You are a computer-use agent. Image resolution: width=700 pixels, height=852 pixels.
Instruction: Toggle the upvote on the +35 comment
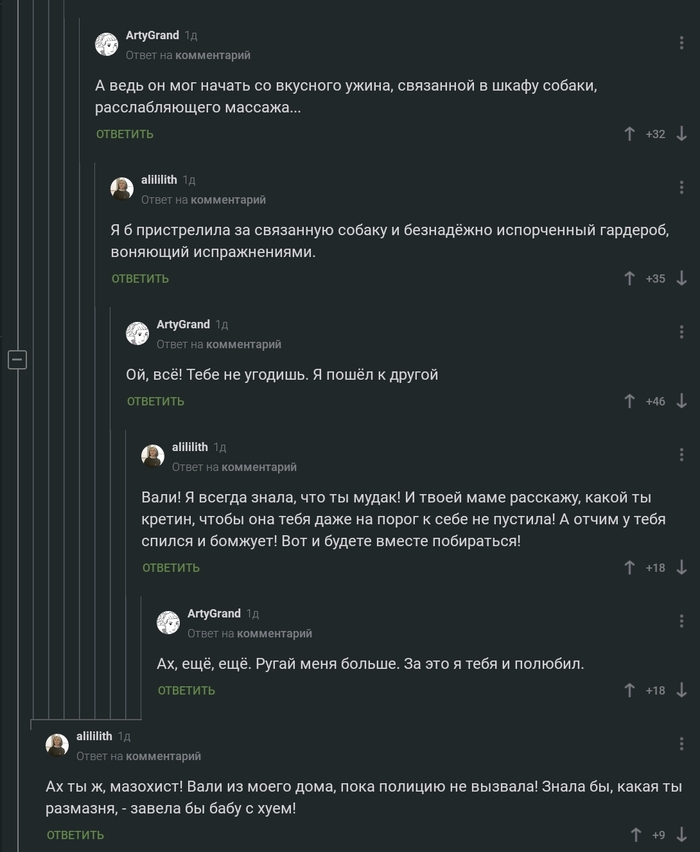629,278
